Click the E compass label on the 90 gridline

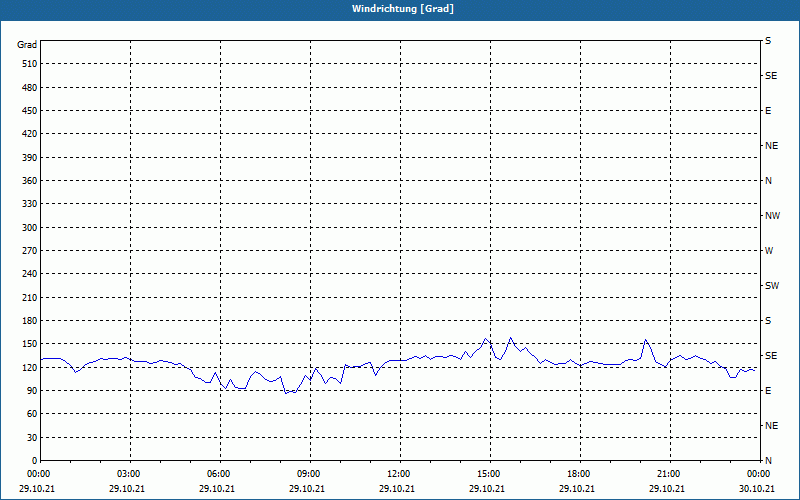[768, 391]
